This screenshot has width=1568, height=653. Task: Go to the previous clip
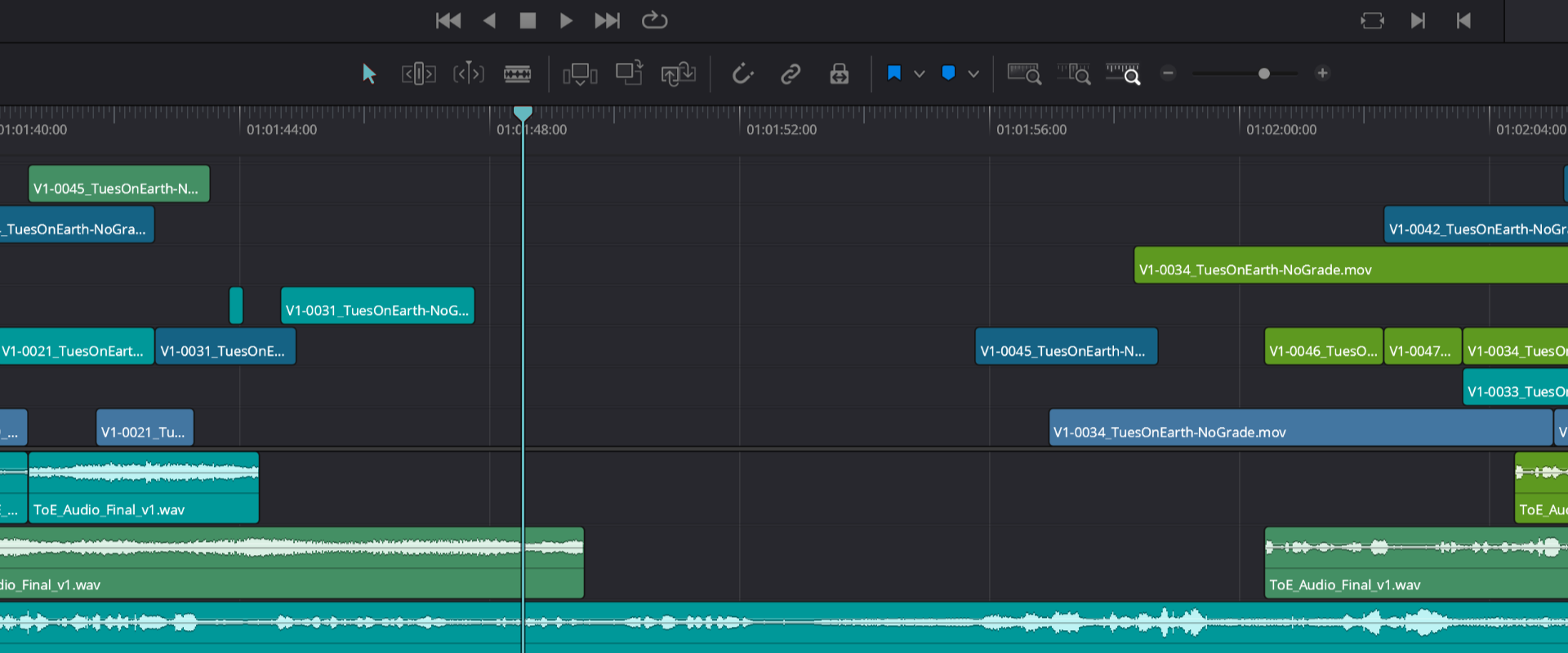coord(1463,20)
